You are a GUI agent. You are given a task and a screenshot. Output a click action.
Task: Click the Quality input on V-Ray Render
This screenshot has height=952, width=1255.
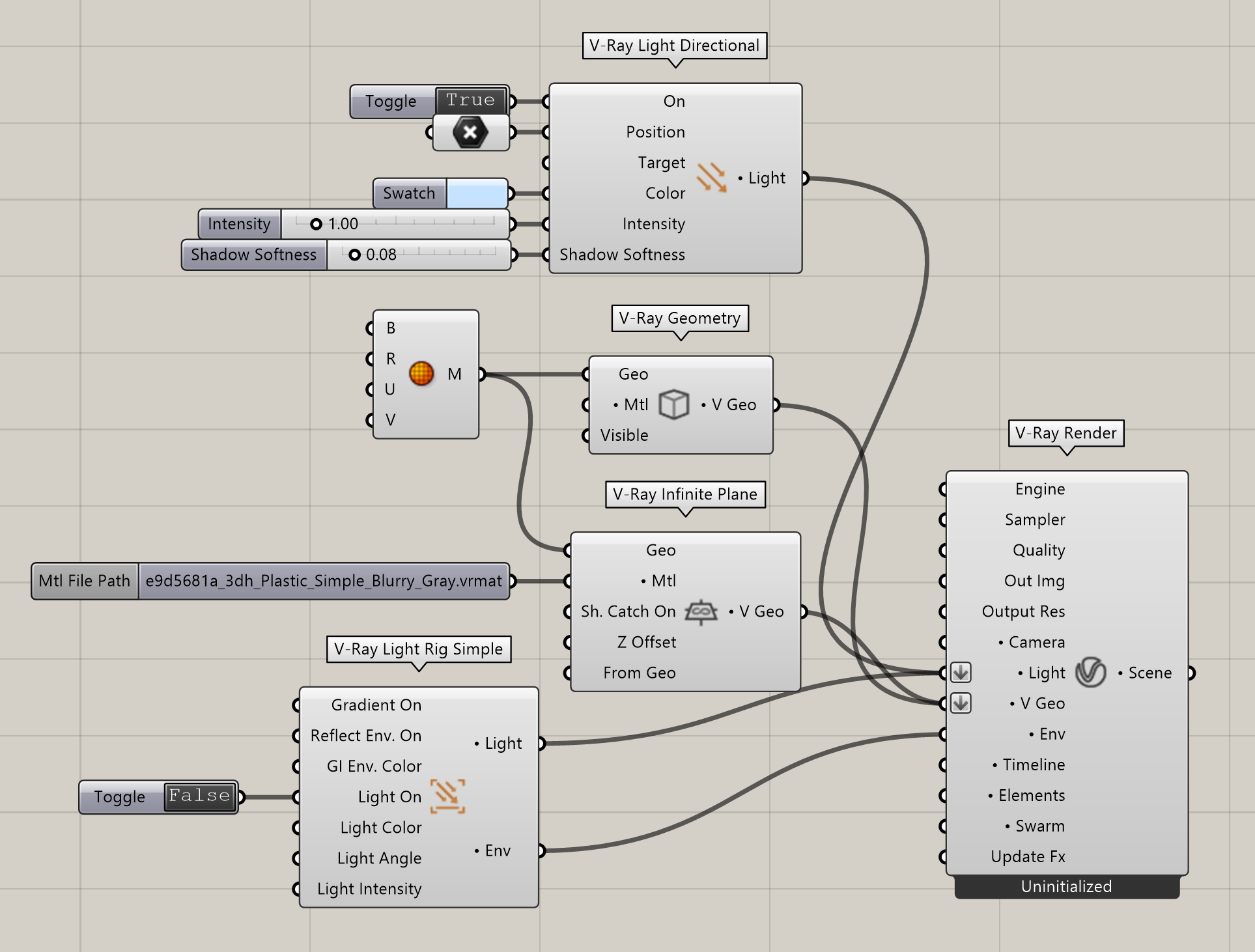coord(1039,550)
